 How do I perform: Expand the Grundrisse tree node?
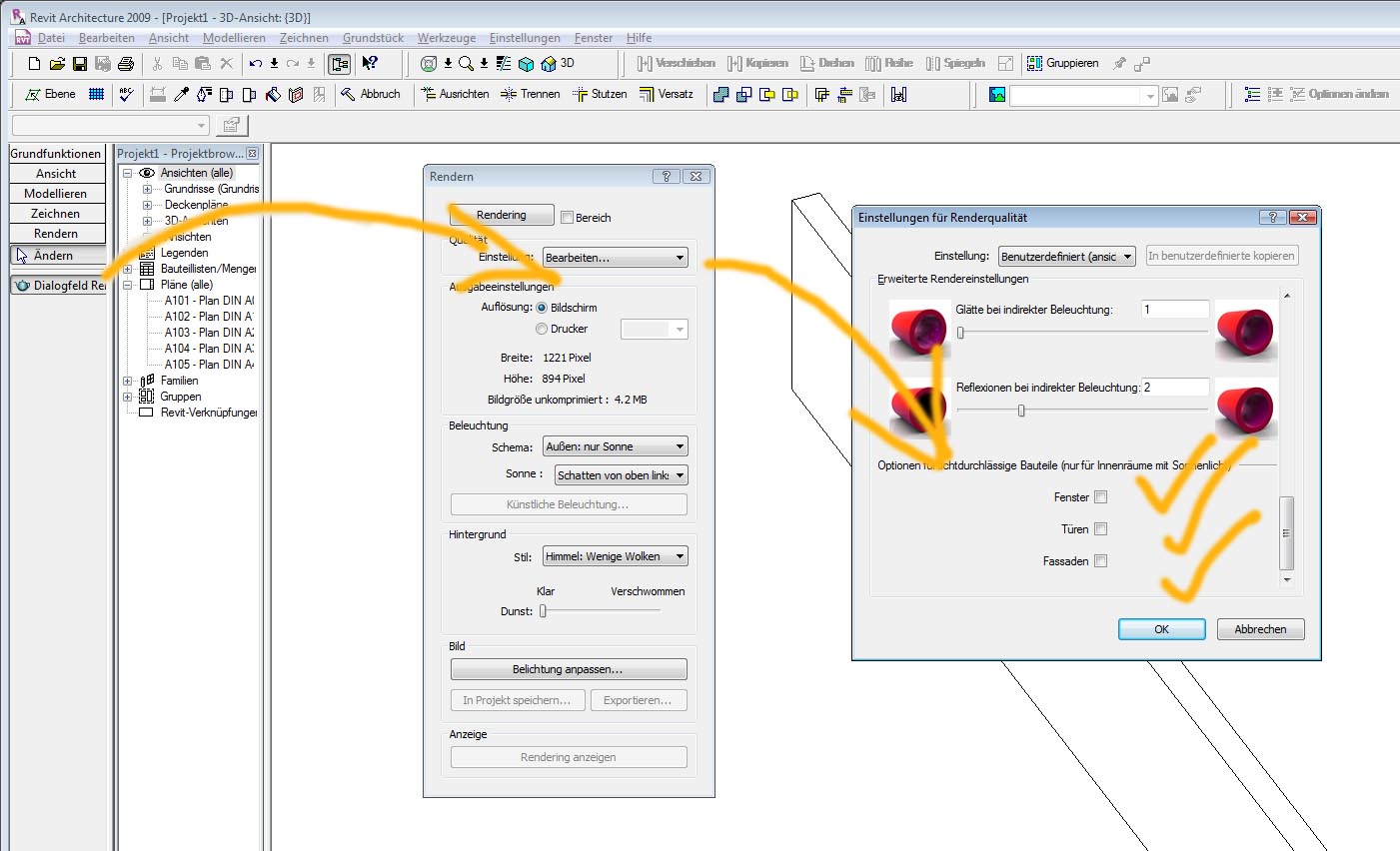(x=147, y=189)
